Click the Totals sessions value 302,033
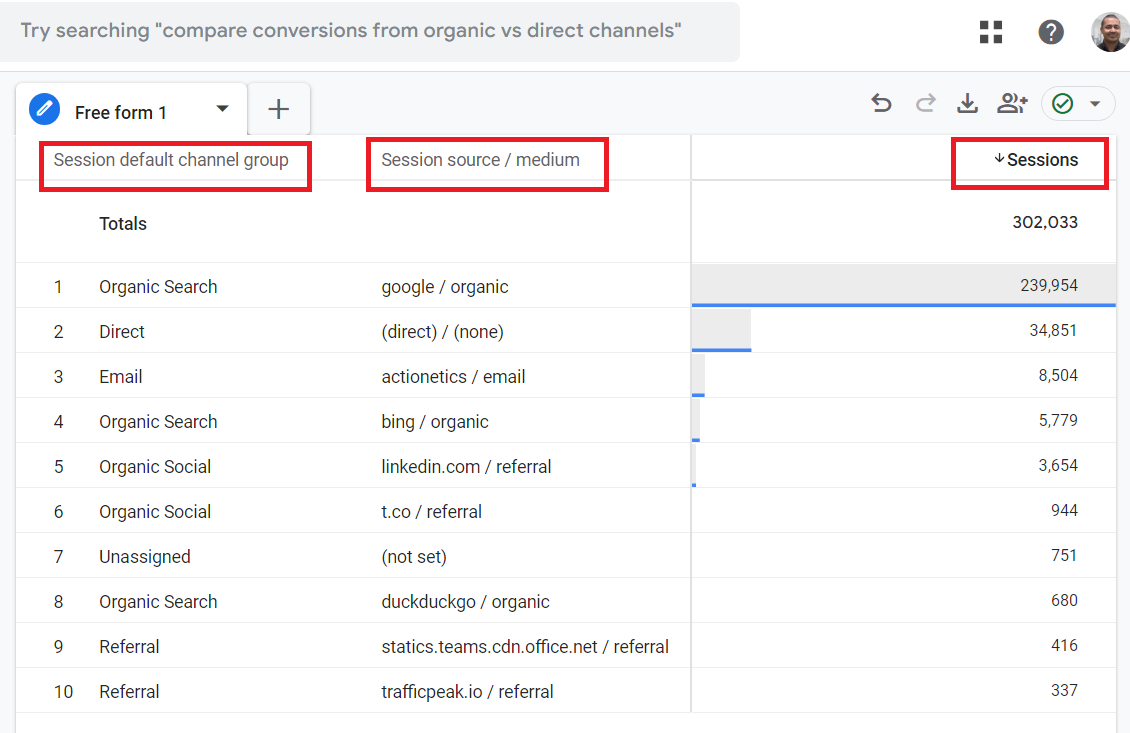Viewport: 1130px width, 733px height. pyautogui.click(x=1045, y=223)
